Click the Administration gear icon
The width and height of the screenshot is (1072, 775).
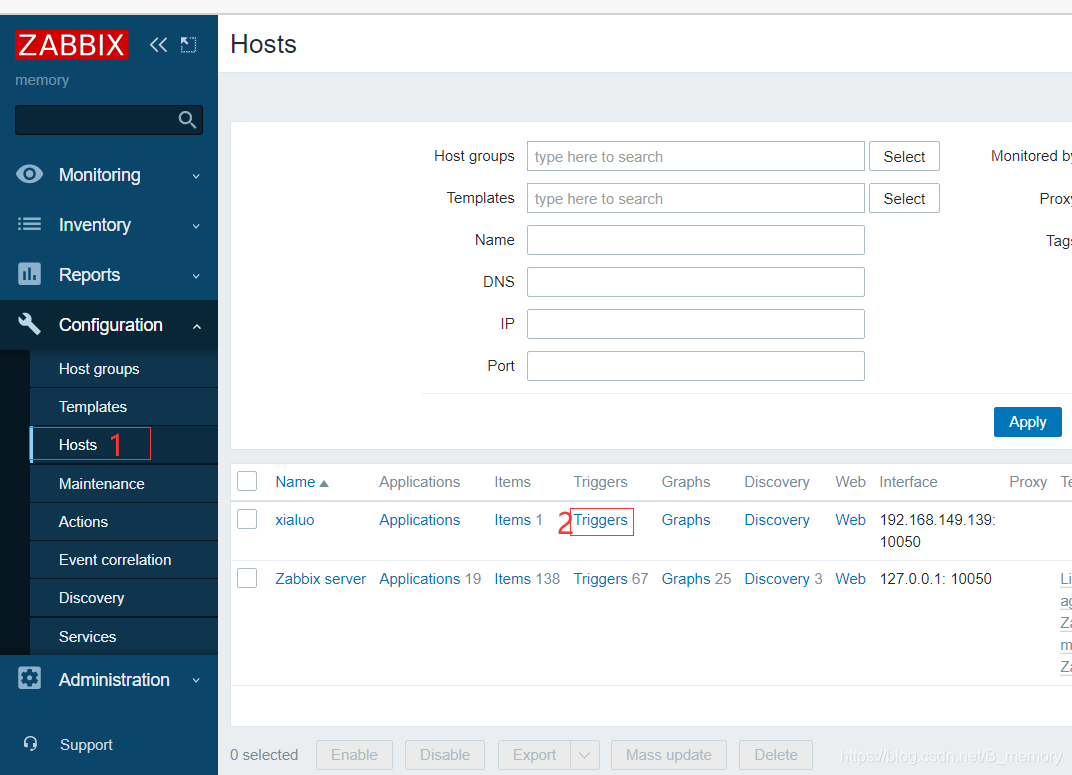[x=29, y=679]
